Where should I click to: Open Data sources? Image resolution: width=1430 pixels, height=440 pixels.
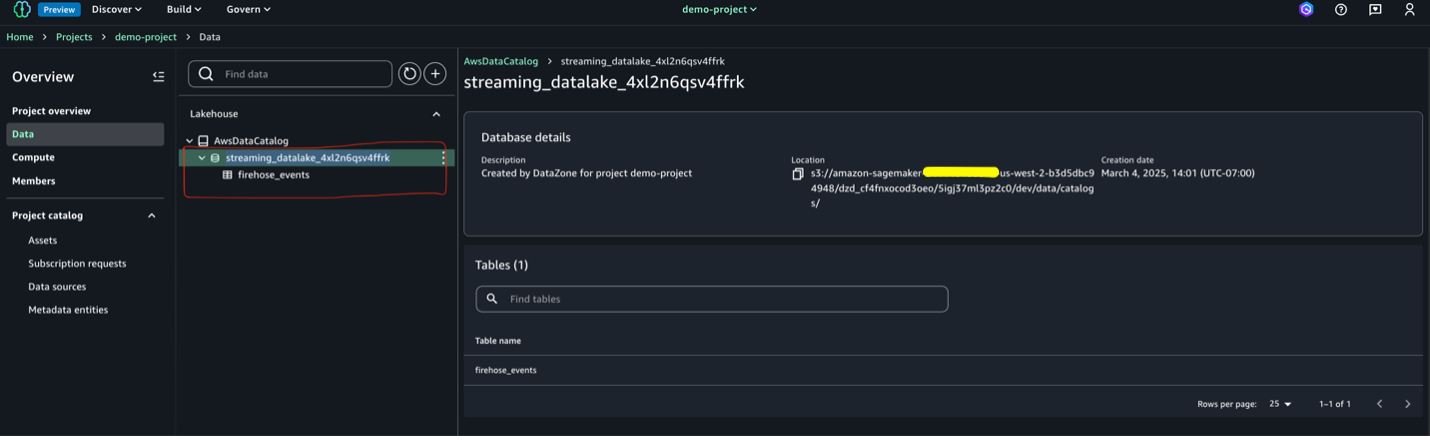(57, 287)
